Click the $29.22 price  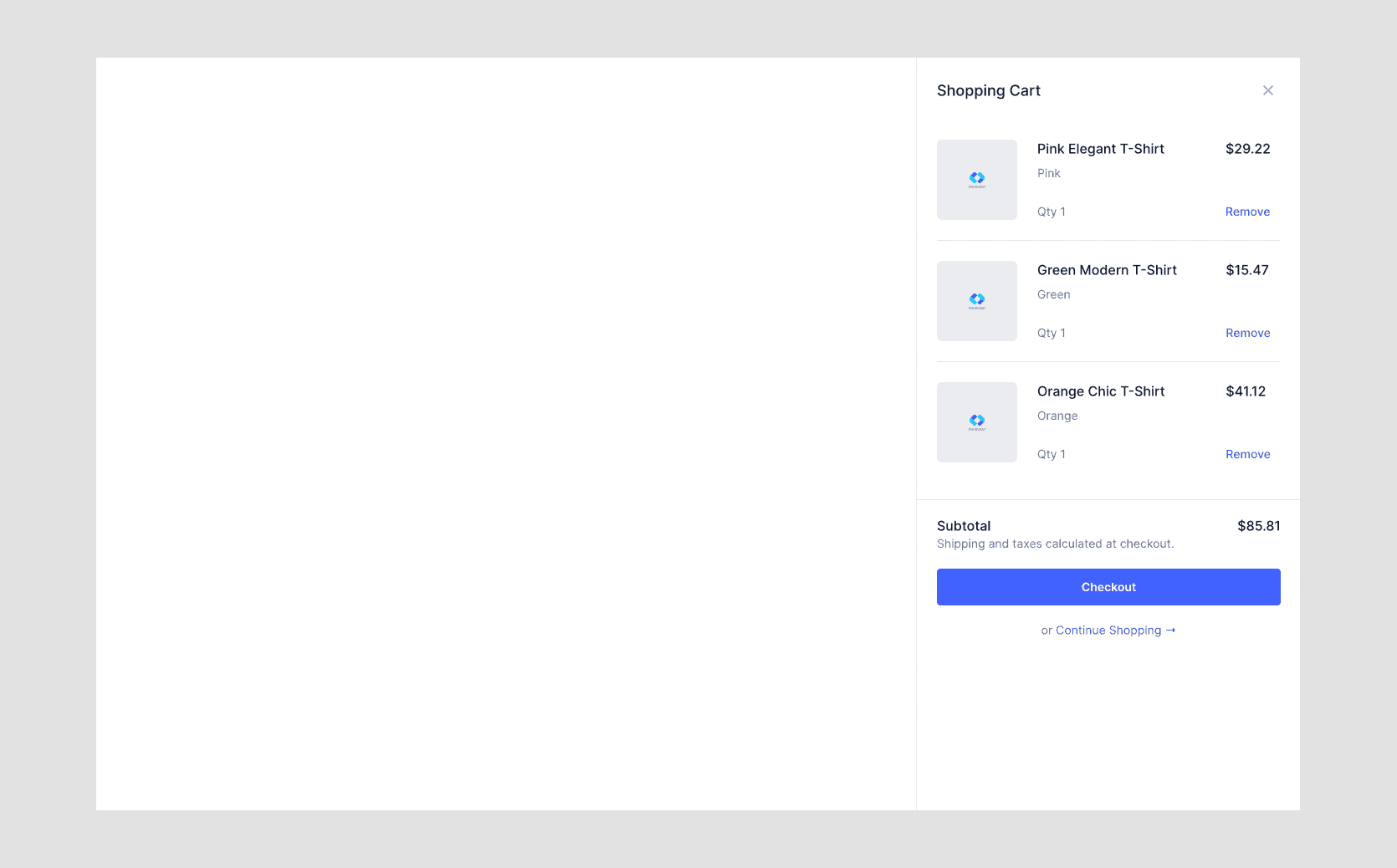click(1247, 149)
